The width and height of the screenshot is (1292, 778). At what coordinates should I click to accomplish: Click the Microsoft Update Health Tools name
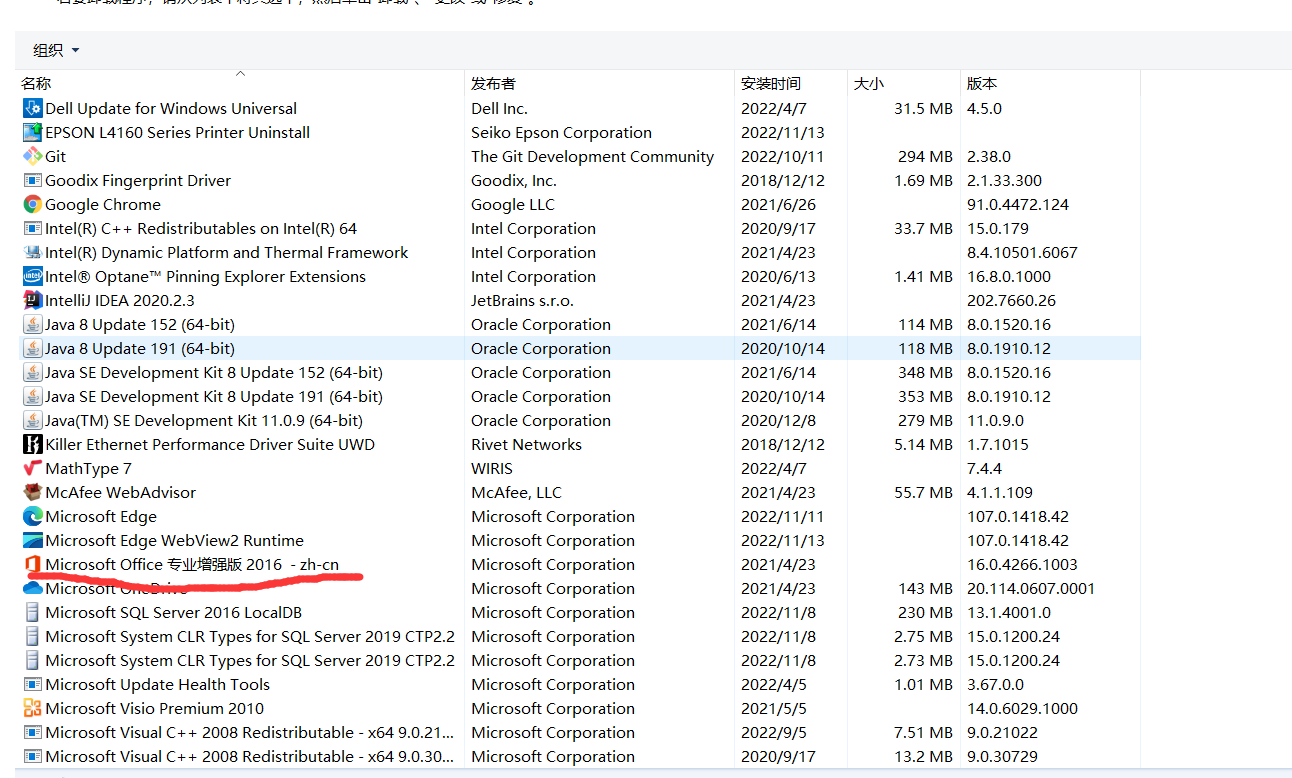click(157, 684)
